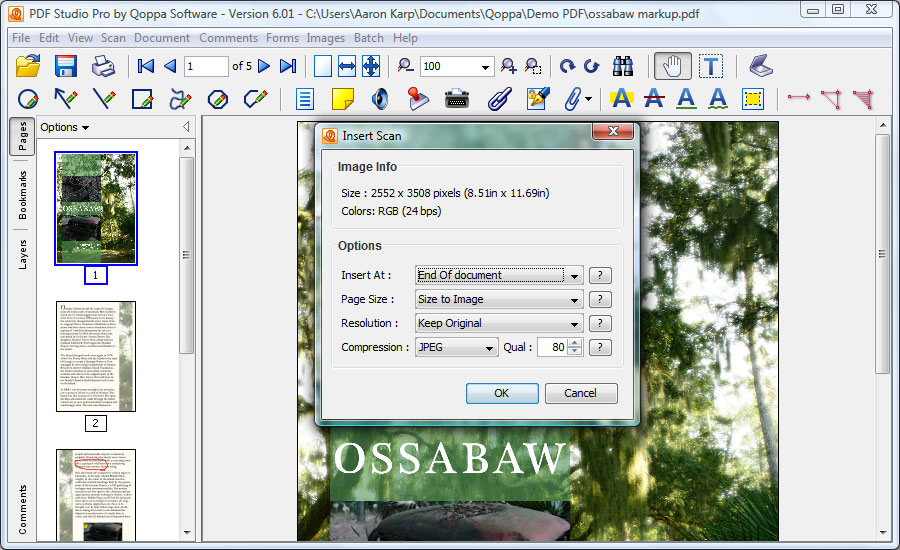Select the perimeter measurement tool
The width and height of the screenshot is (900, 550).
point(831,99)
